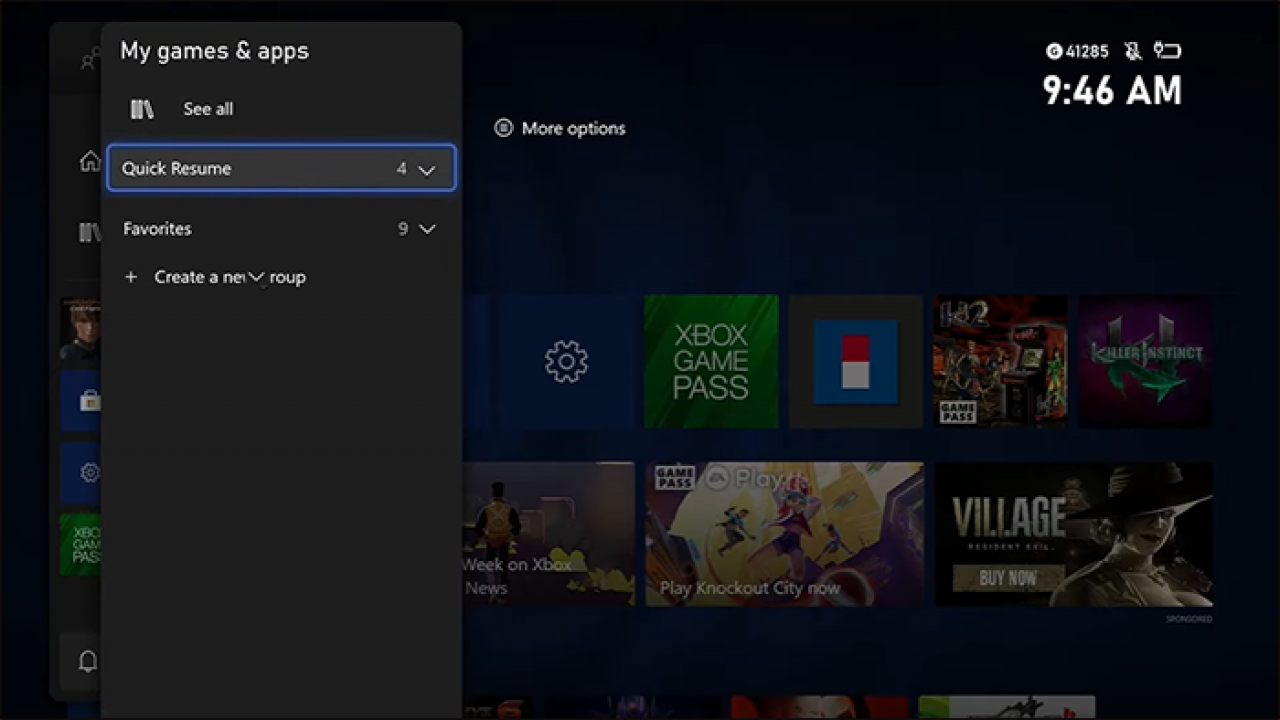Image resolution: width=1280 pixels, height=720 pixels.
Task: Open Play Knockout City now promotion
Action: tap(785, 533)
